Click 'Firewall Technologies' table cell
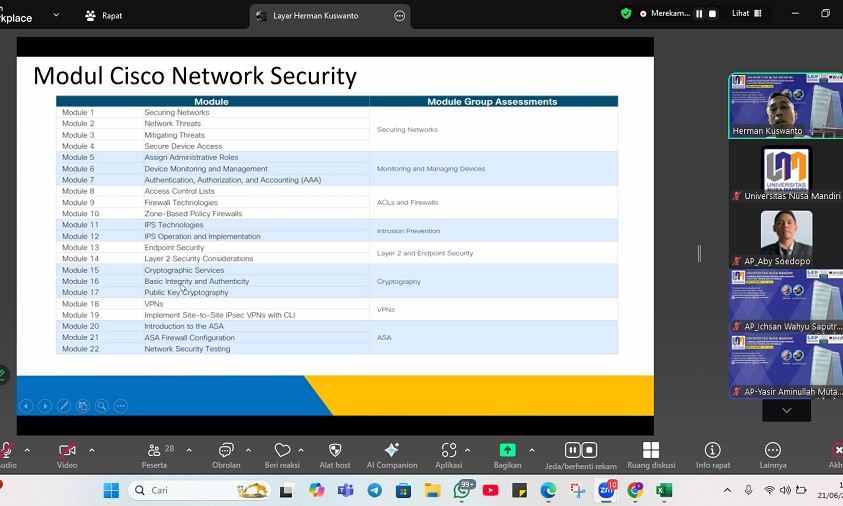This screenshot has height=506, width=843. (x=181, y=203)
